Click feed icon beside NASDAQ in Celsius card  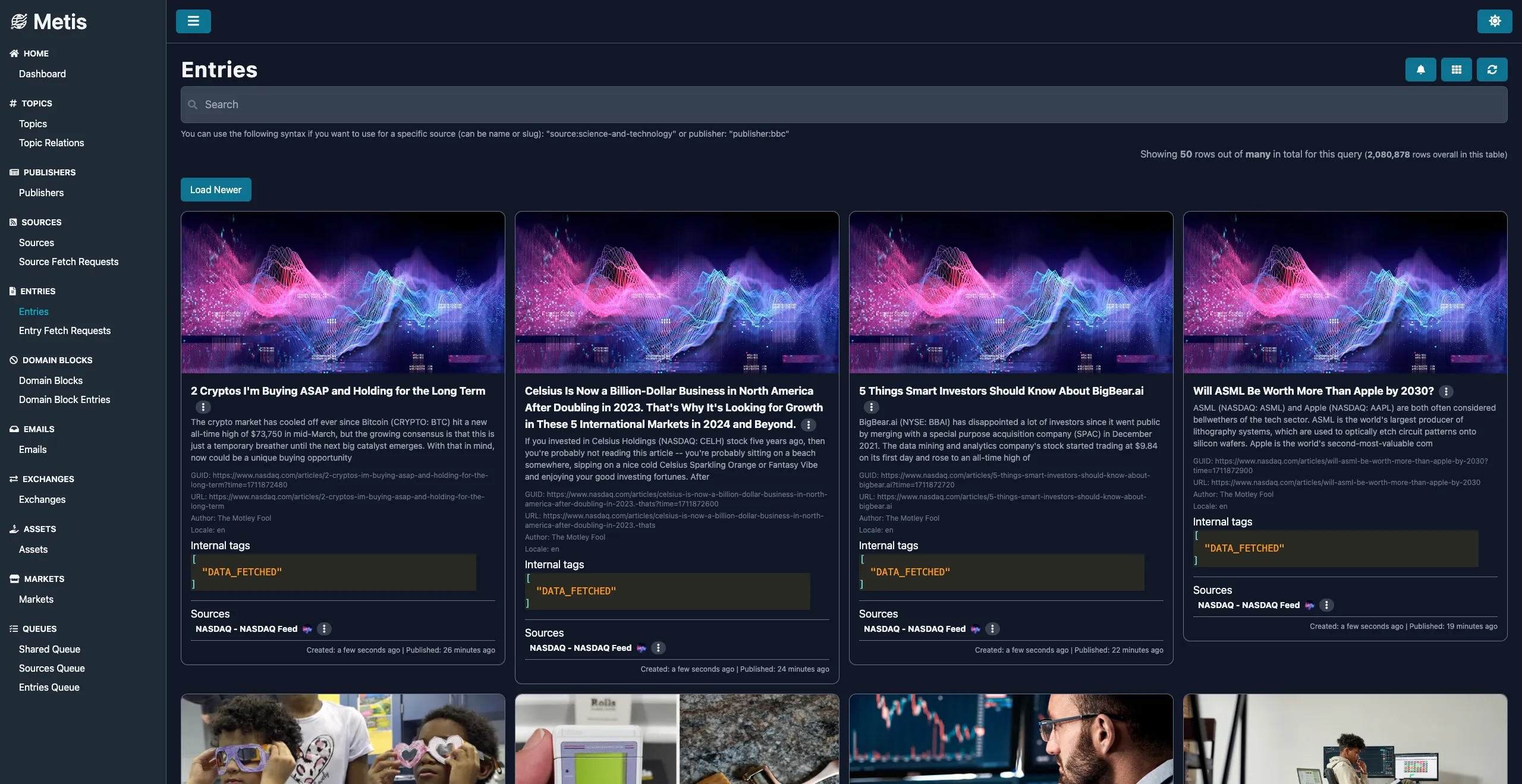(x=641, y=648)
